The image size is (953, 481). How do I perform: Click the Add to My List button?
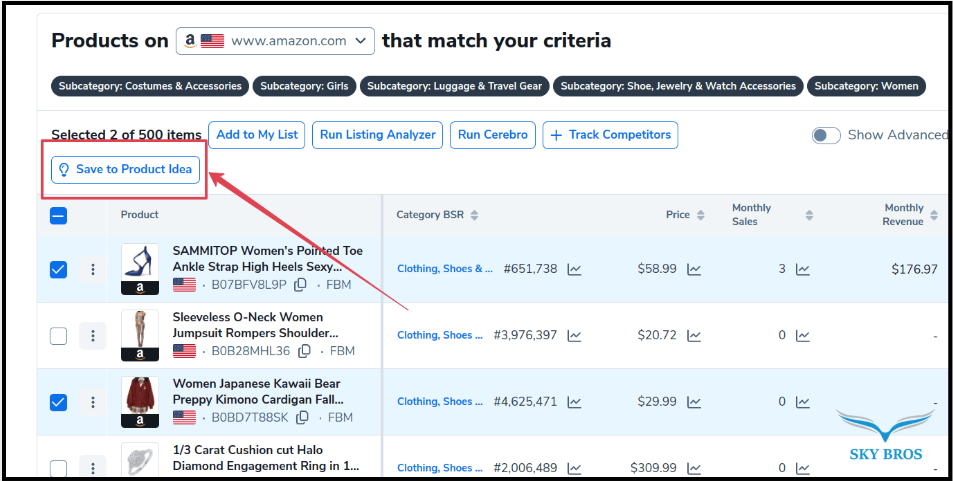pos(257,135)
